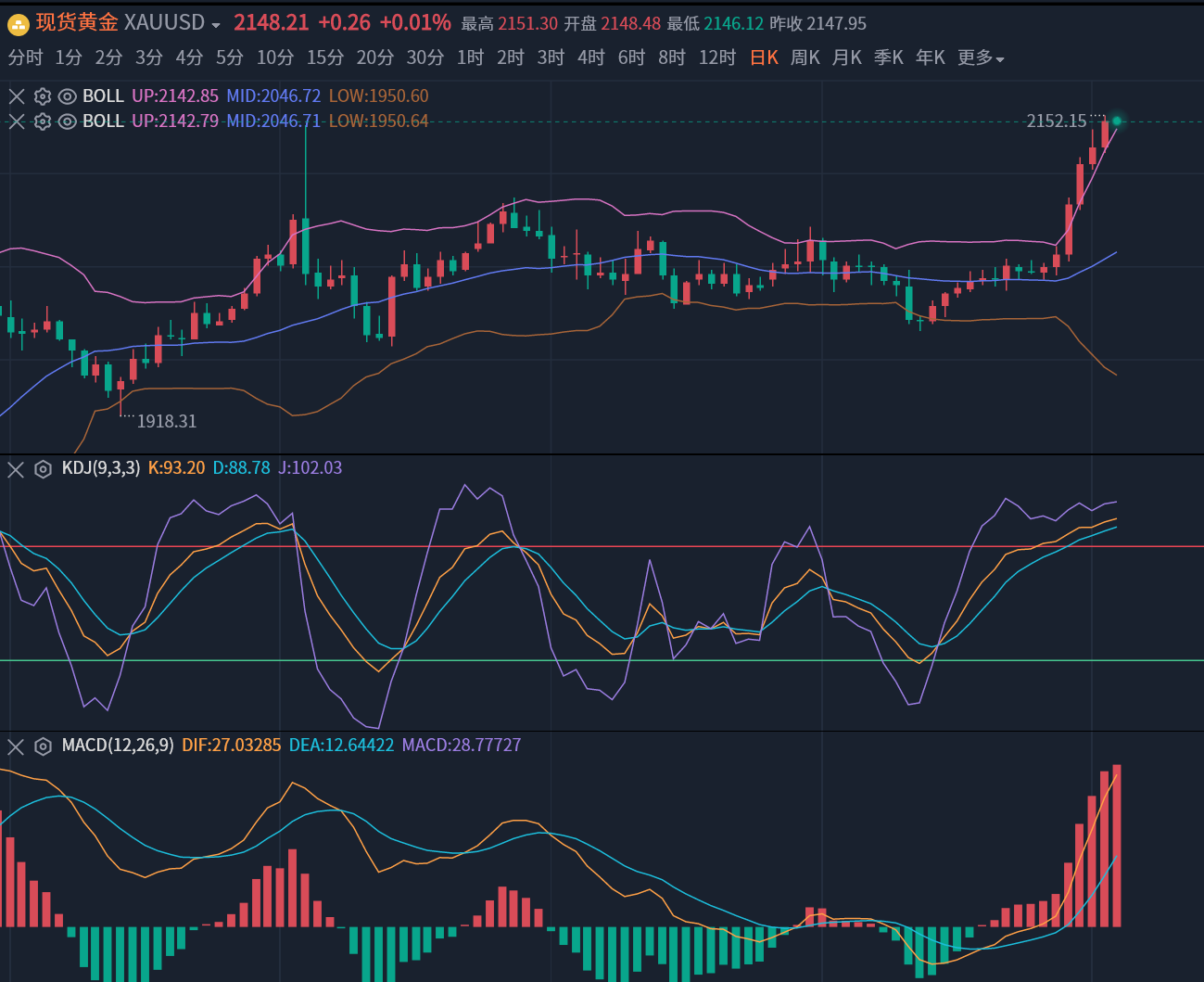The image size is (1204, 982).
Task: Click the MID:2046.72 Bollinger value
Action: click(x=273, y=96)
